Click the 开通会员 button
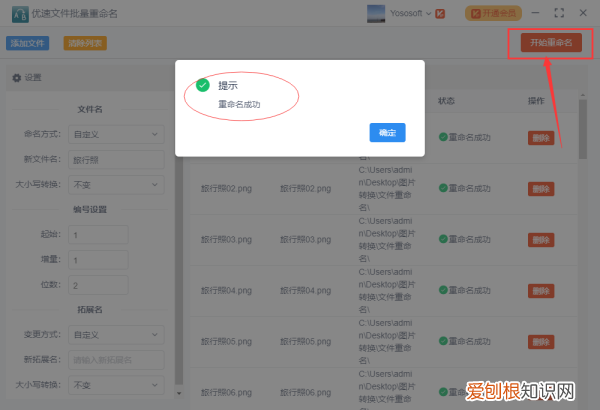The image size is (600, 410). [x=493, y=13]
